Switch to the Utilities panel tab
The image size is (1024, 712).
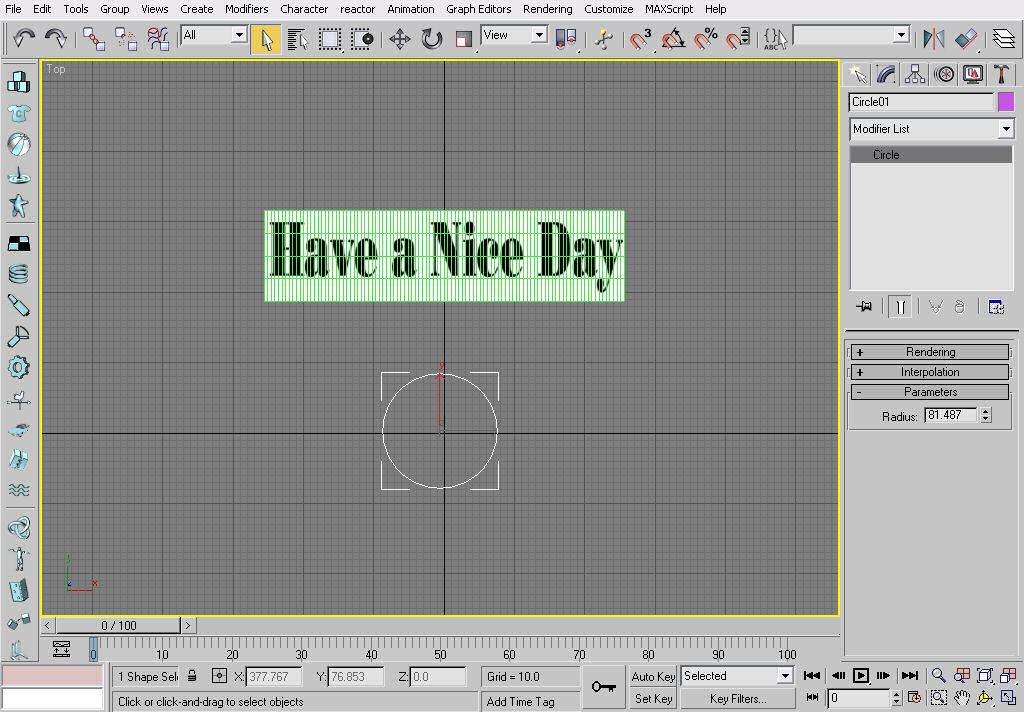1001,74
